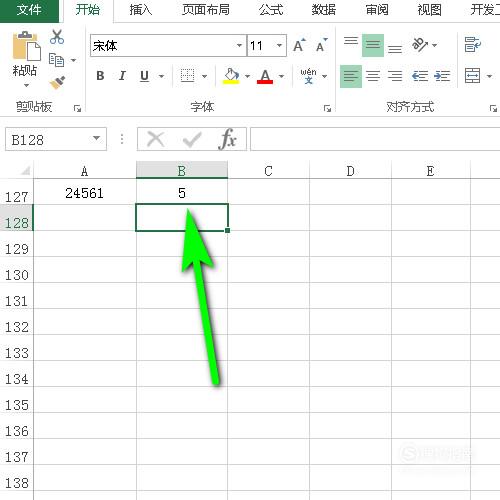Toggle align text right

pos(395,76)
